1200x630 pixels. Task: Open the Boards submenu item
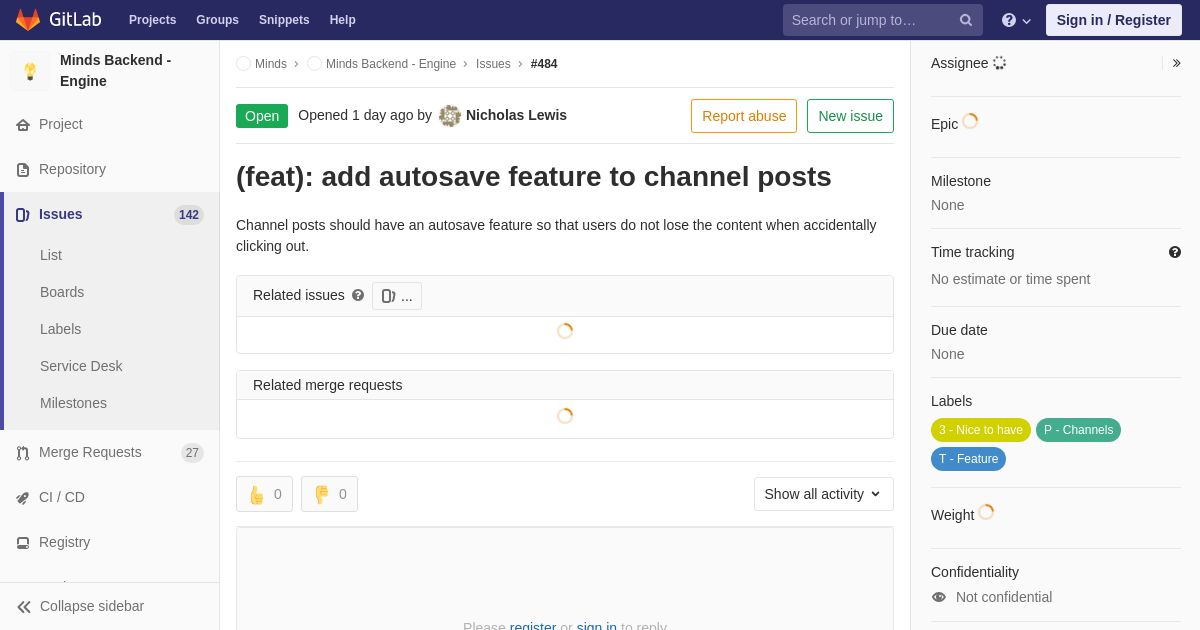pyautogui.click(x=62, y=292)
